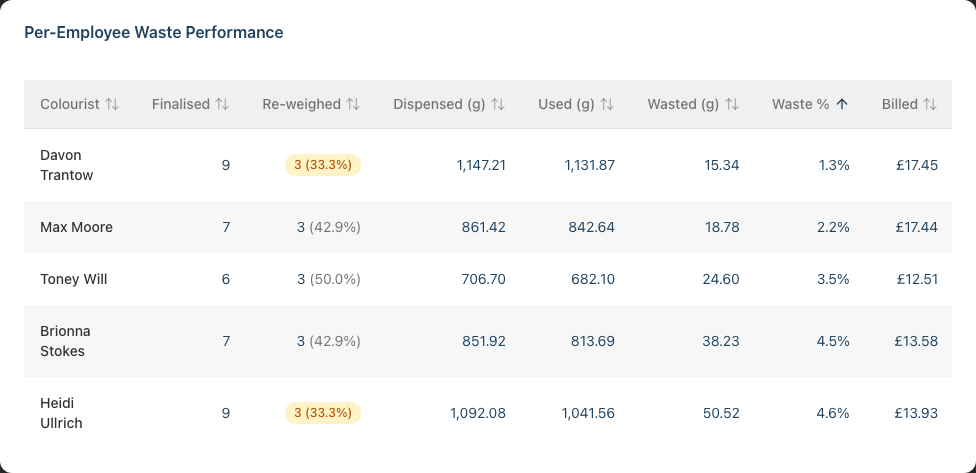Click Max Moore's 3 (42.9%) re-weighed value
The image size is (976, 473).
[x=329, y=227]
